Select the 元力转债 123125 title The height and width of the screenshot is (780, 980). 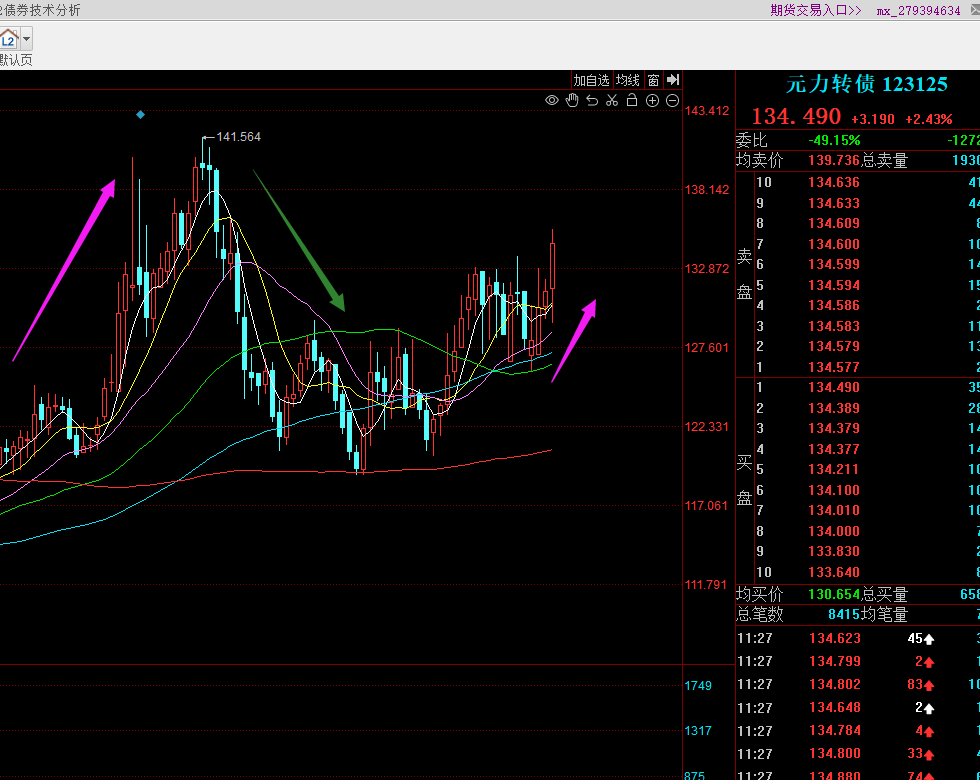pyautogui.click(x=866, y=84)
